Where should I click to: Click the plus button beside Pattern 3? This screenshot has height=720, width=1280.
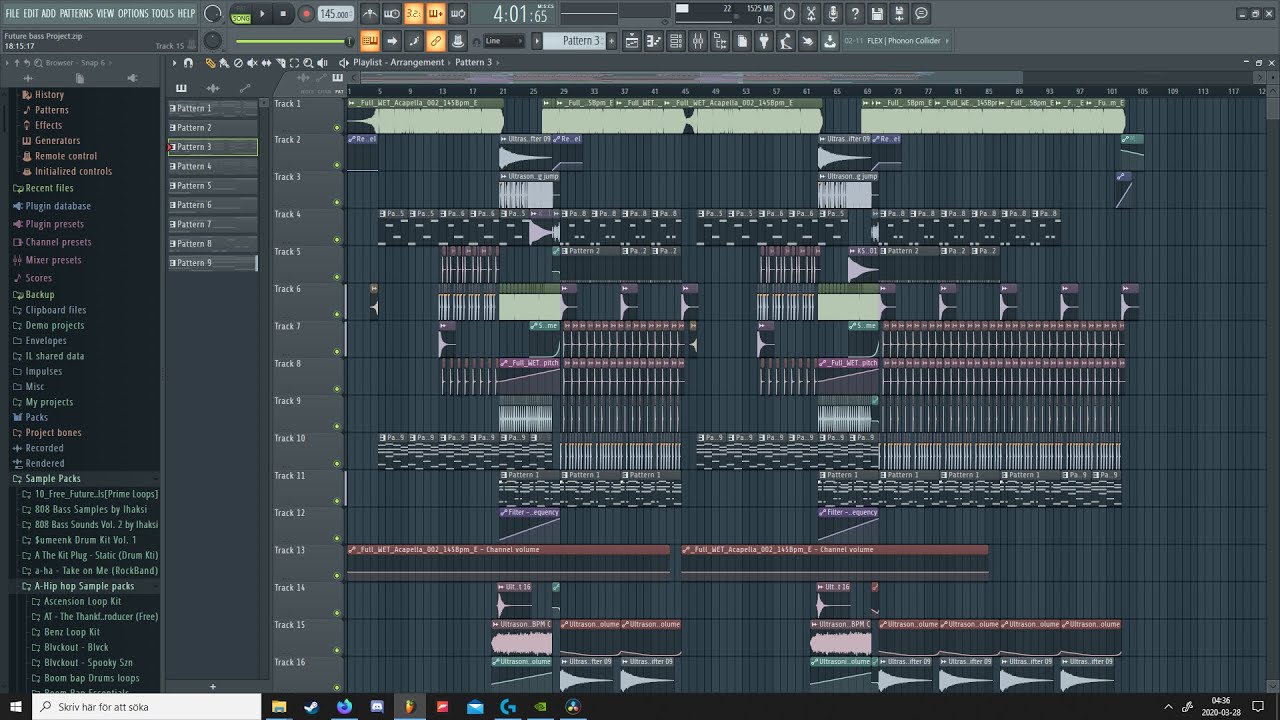pyautogui.click(x=611, y=41)
